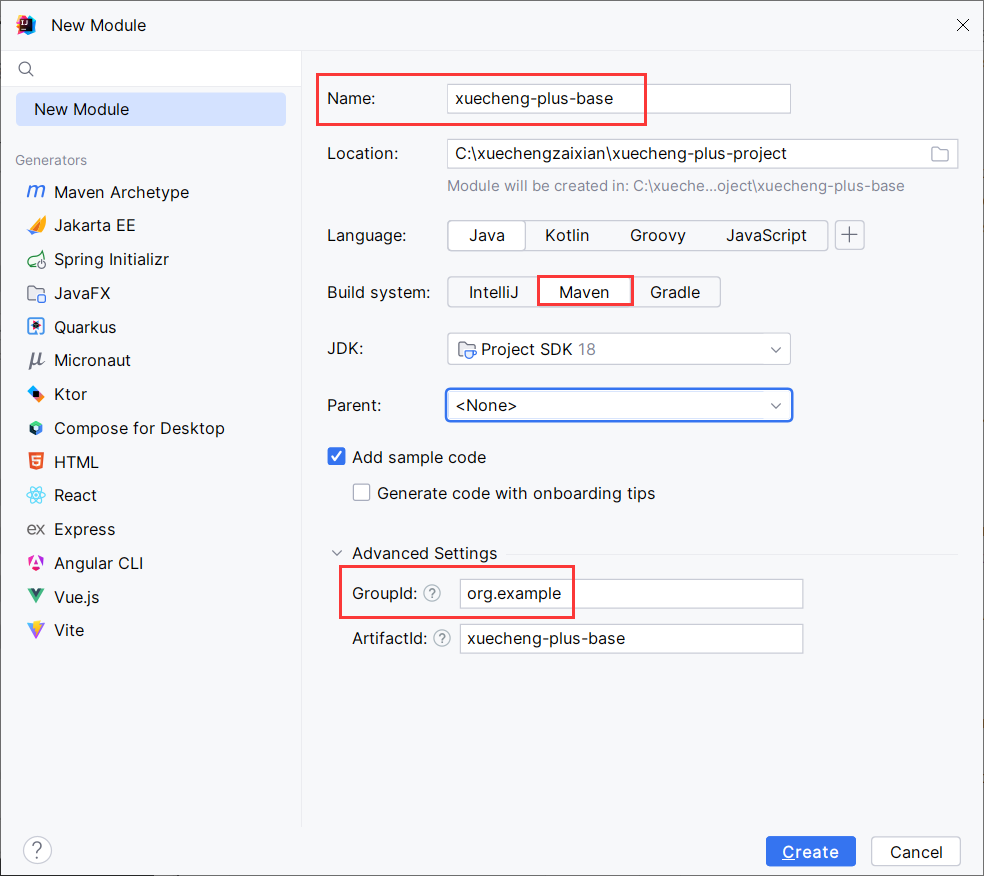Choose IntelliJ build system

click(493, 292)
